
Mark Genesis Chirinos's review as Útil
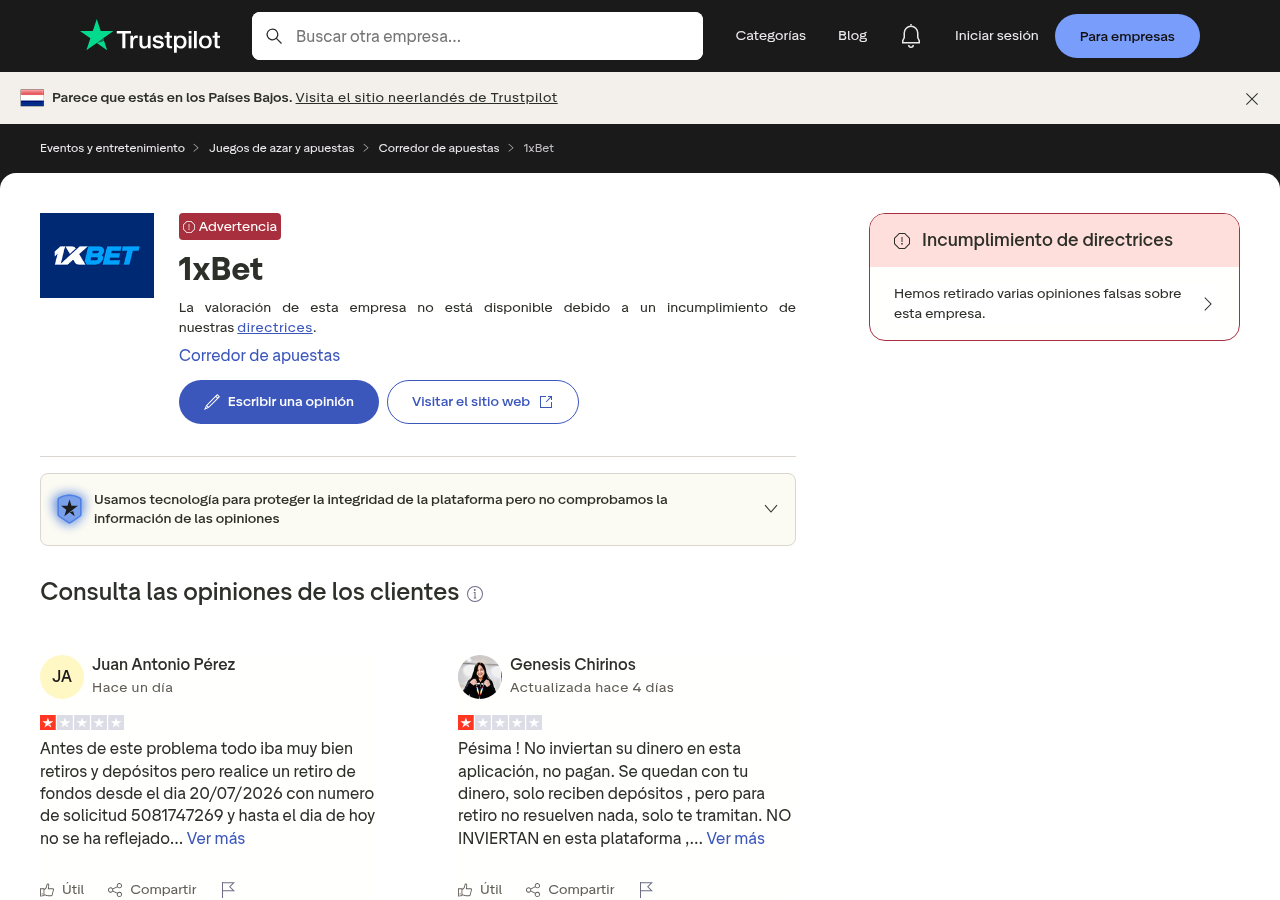pyautogui.click(x=480, y=889)
